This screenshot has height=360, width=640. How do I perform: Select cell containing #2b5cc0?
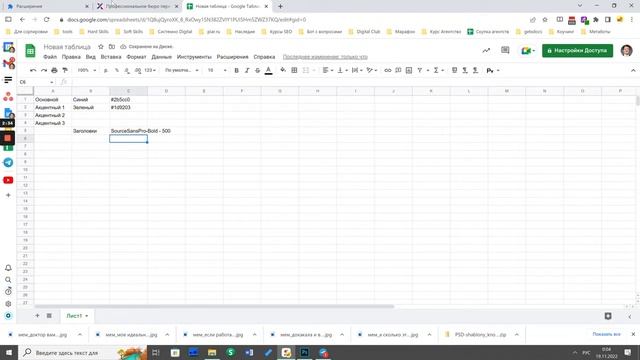coord(128,100)
